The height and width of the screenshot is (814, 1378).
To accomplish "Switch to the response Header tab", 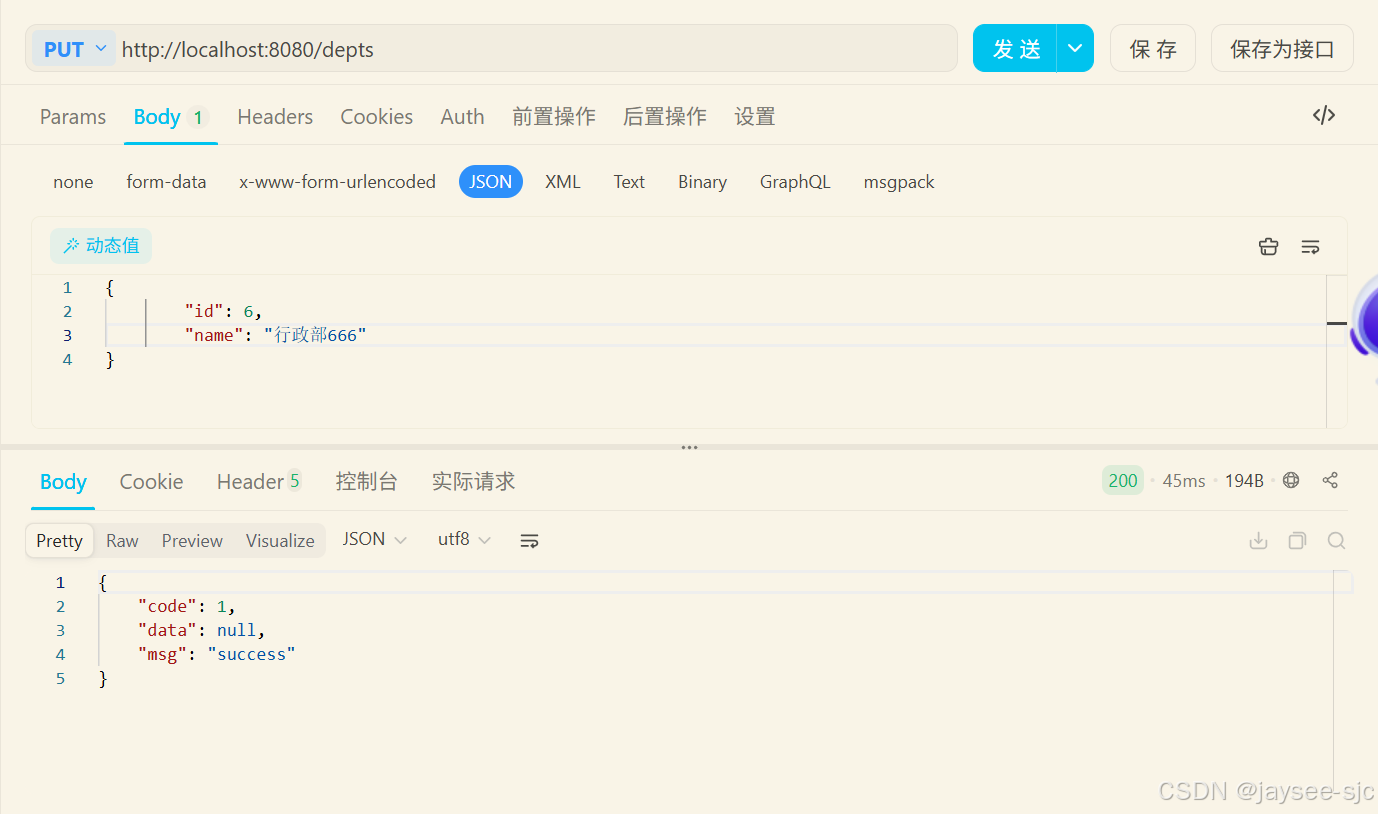I will (259, 482).
